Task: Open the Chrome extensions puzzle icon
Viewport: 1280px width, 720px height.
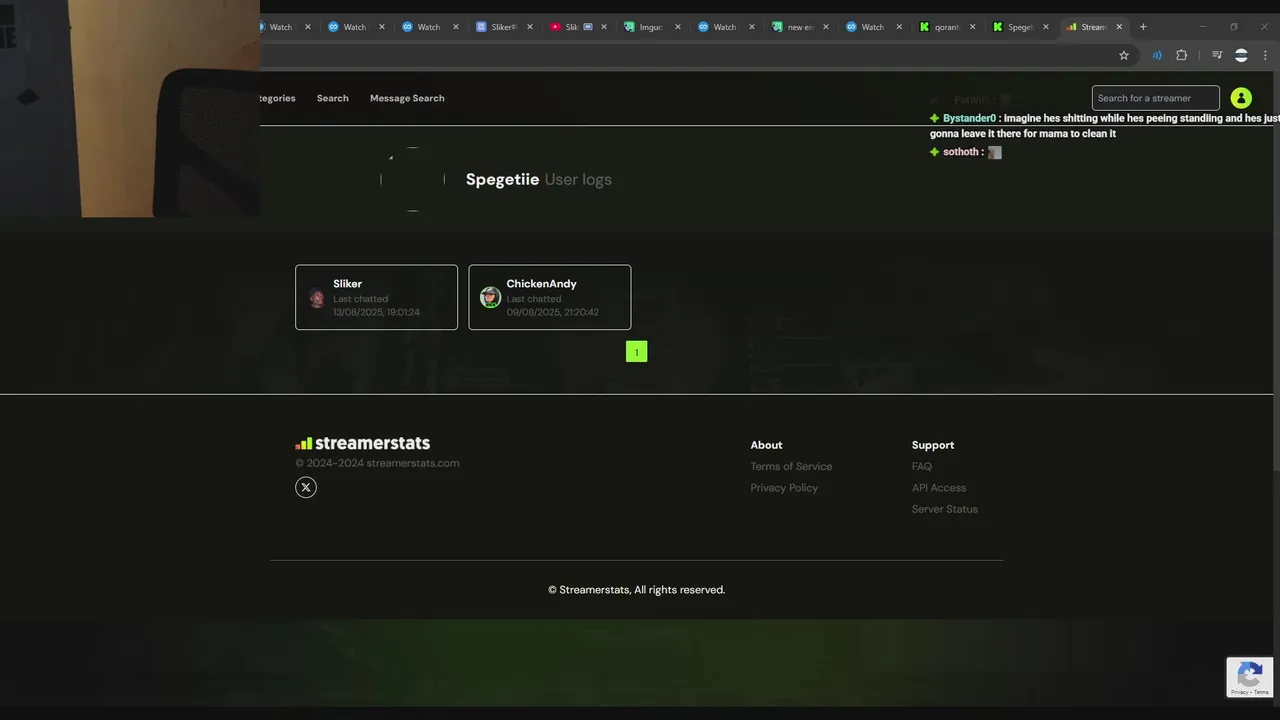Action: coord(1181,55)
